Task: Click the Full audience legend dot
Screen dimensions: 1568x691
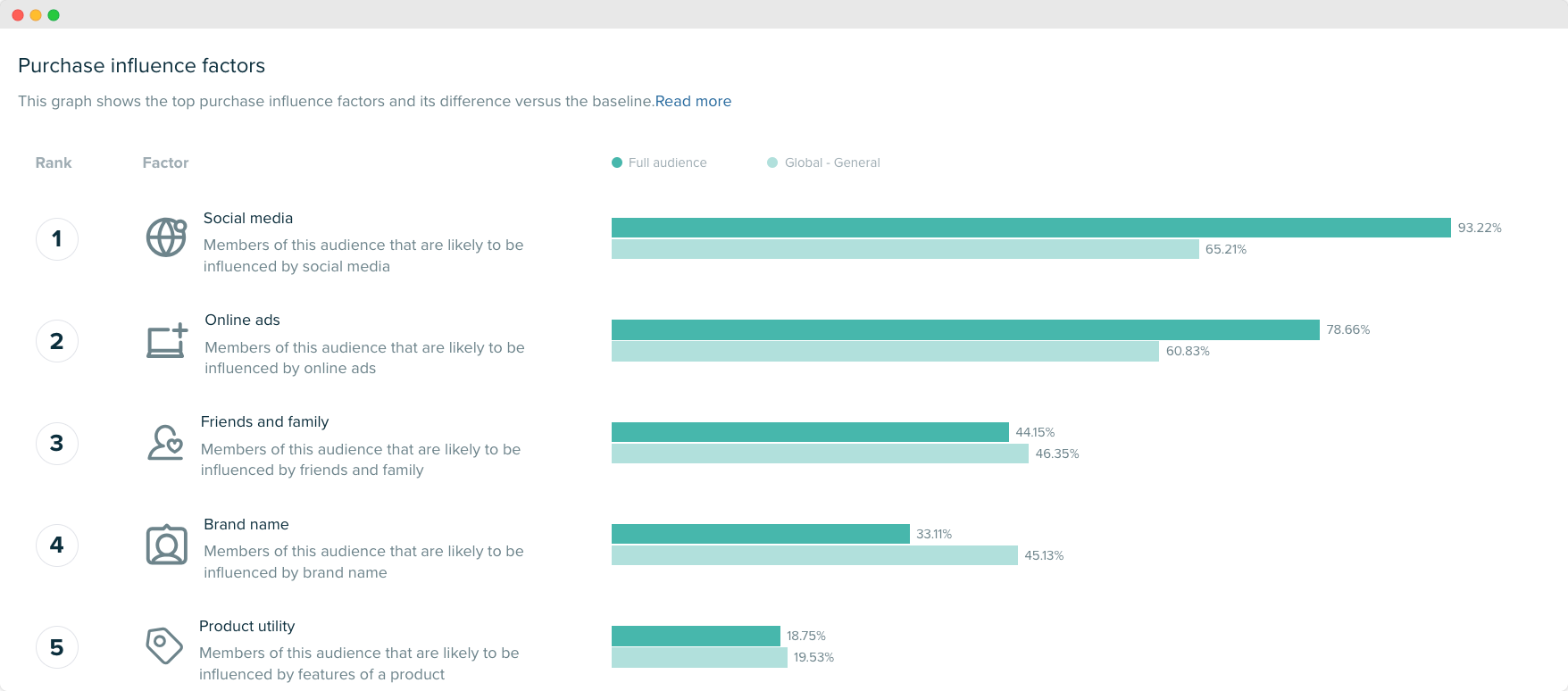Action: [x=616, y=162]
